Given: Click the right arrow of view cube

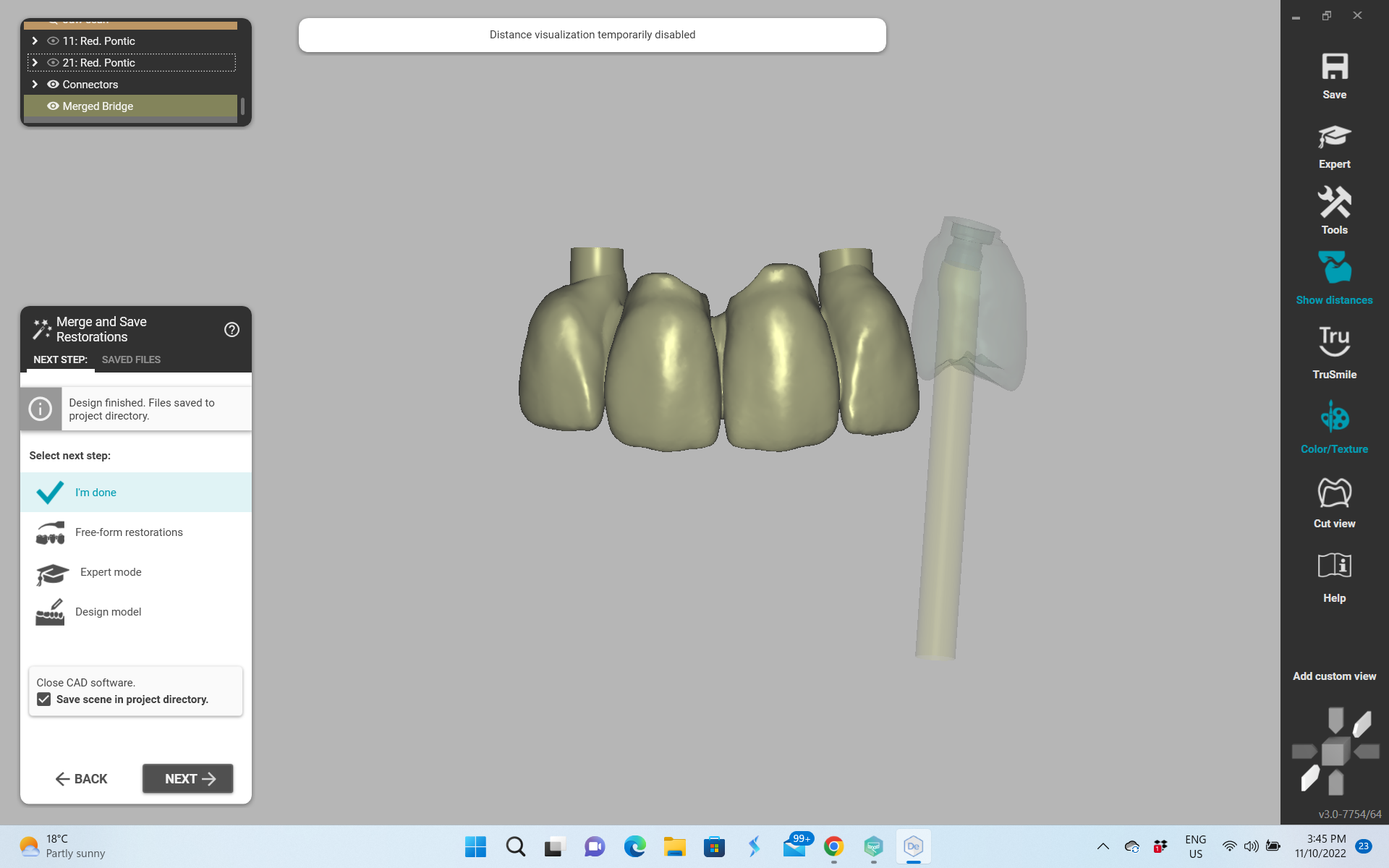Looking at the screenshot, I should click(1367, 752).
